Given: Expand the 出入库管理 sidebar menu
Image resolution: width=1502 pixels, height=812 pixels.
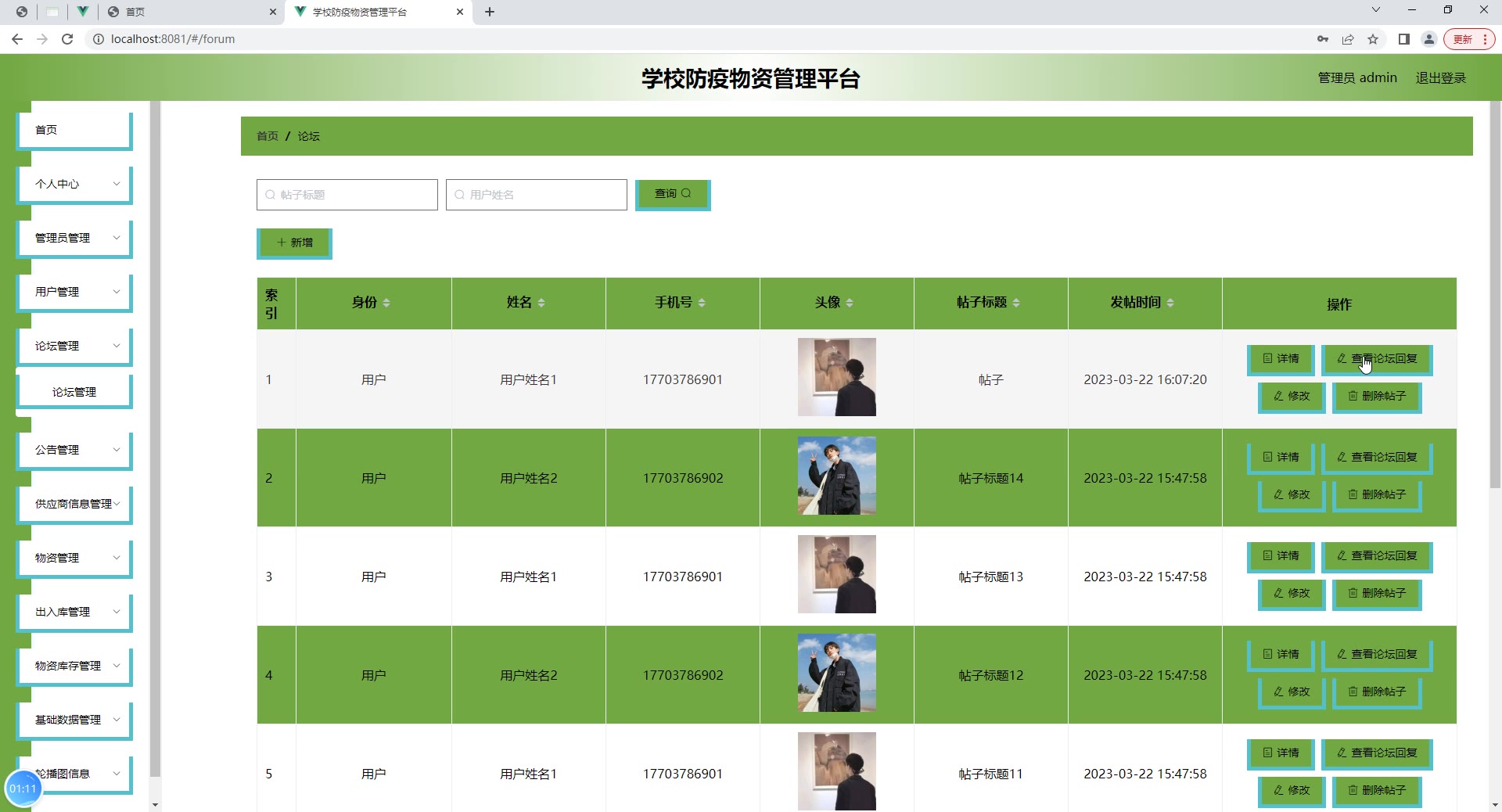Looking at the screenshot, I should [74, 613].
